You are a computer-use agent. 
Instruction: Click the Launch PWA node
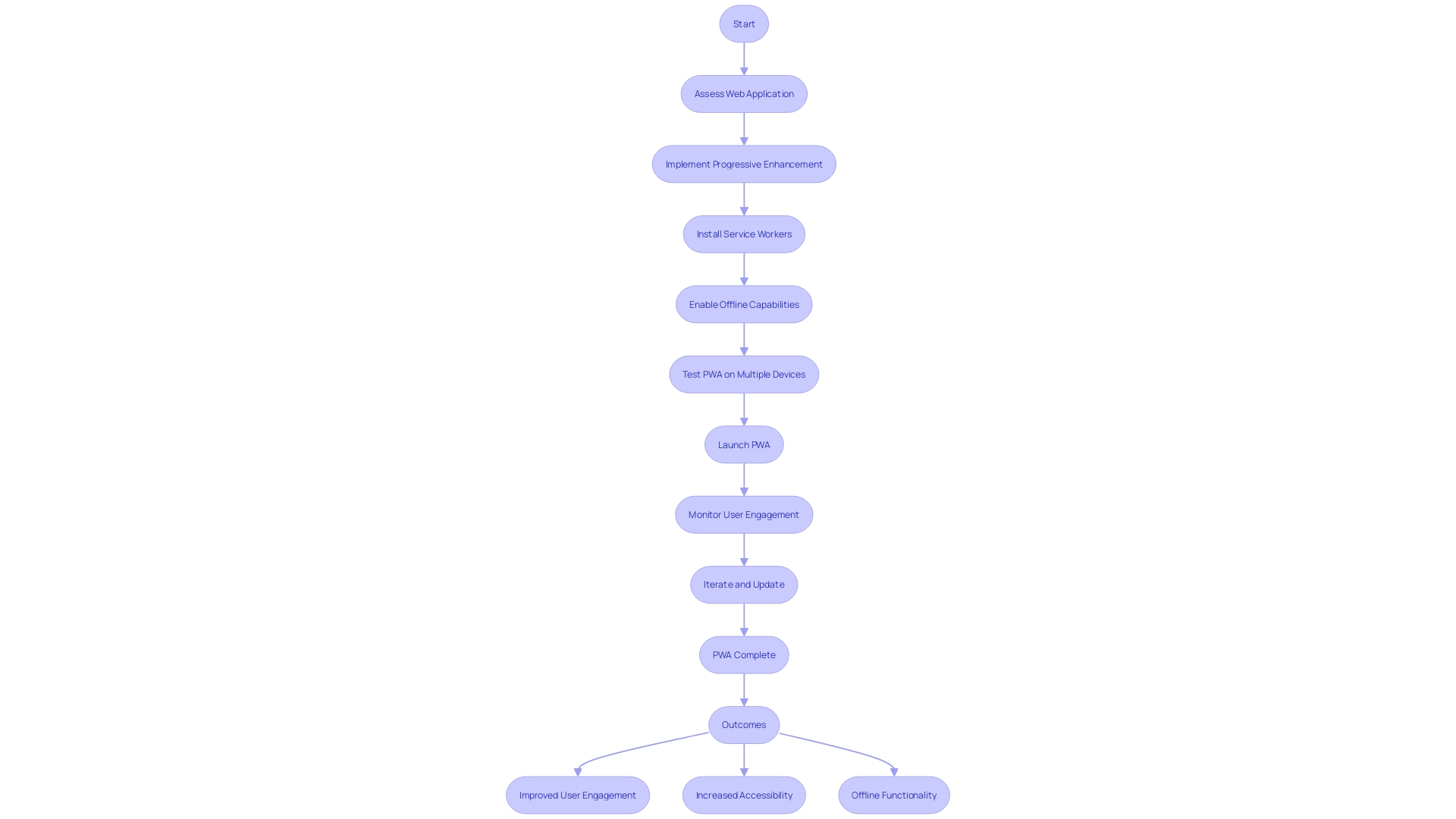(x=744, y=444)
